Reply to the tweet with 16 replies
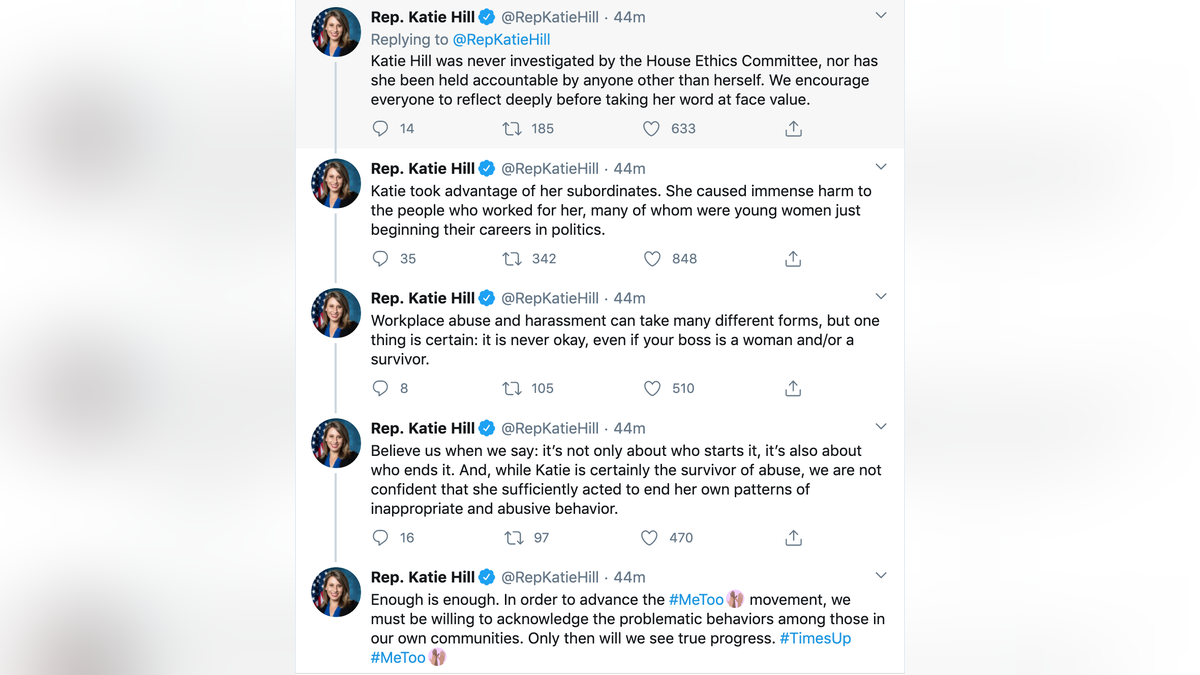 click(x=380, y=538)
